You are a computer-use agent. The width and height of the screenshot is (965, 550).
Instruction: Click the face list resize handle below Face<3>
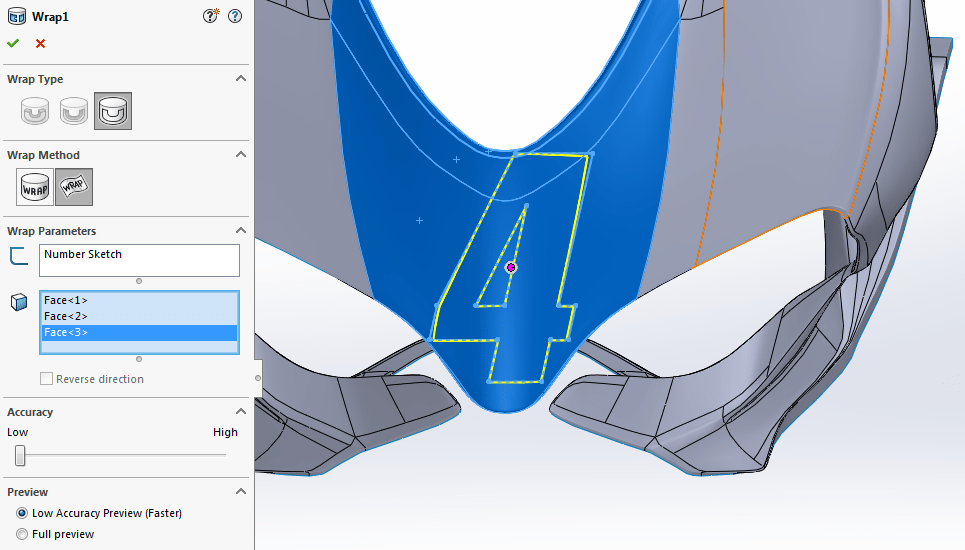point(139,359)
